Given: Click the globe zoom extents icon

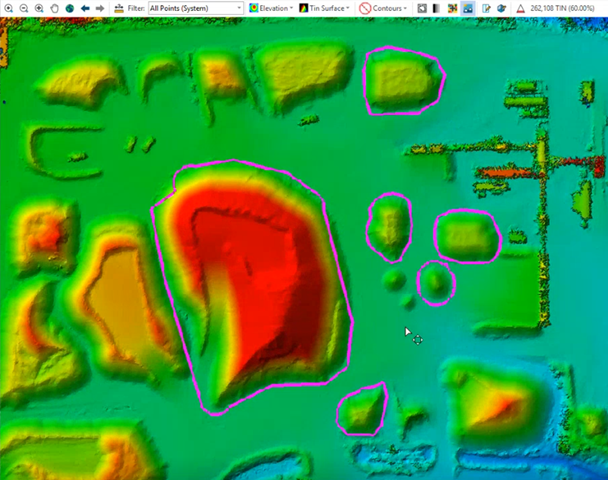Looking at the screenshot, I should coord(69,8).
